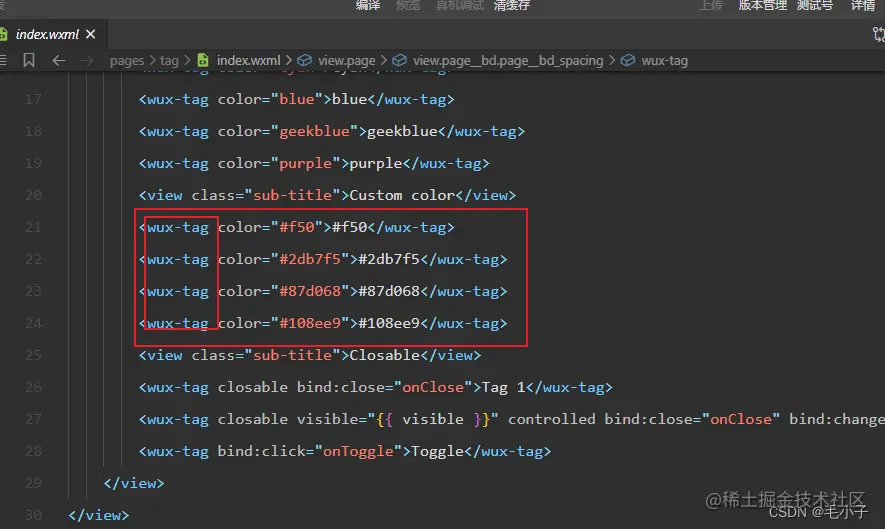Click the 真机调试 remote debug button
The image size is (885, 529).
(459, 5)
